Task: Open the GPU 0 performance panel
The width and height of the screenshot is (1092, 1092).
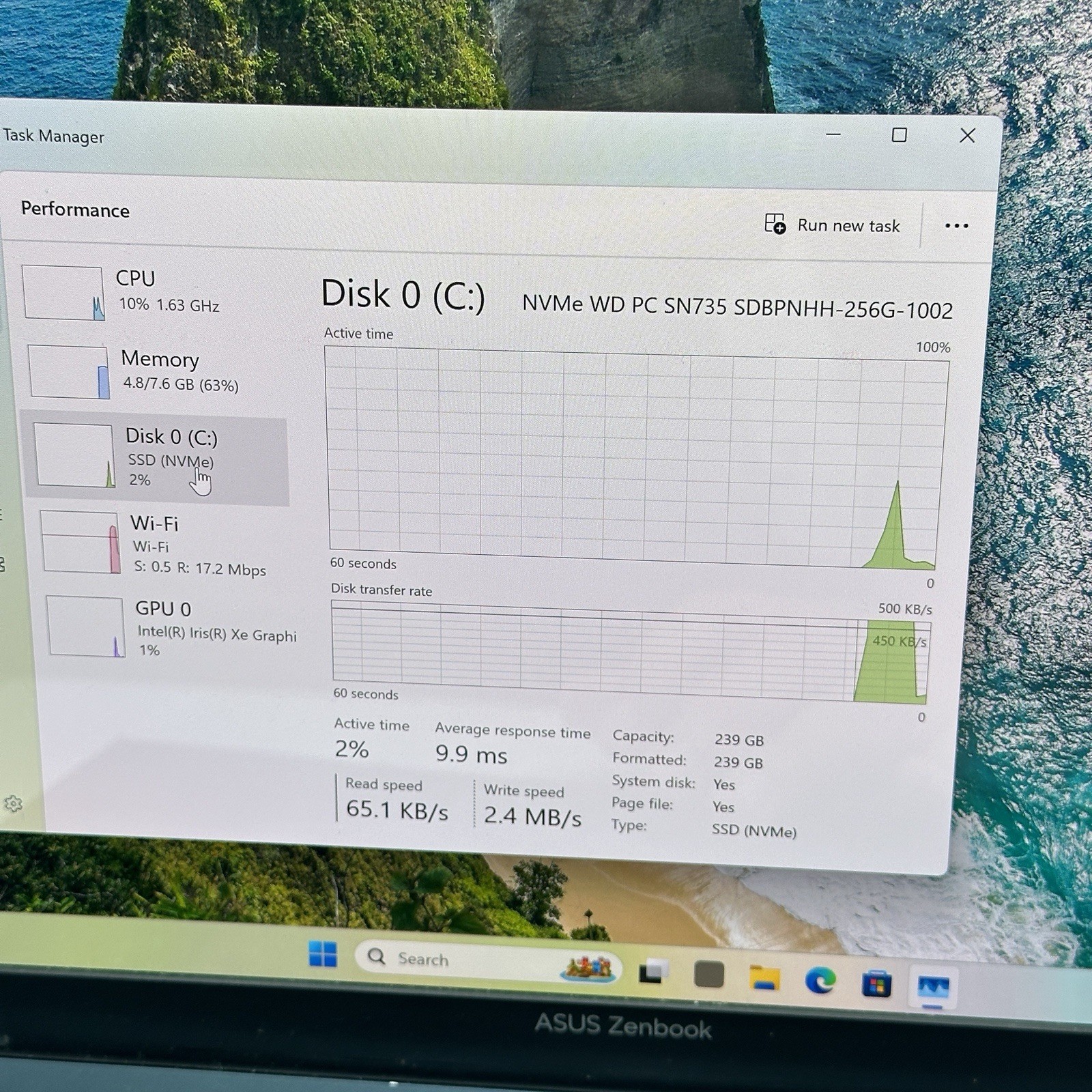Action: pos(171,627)
